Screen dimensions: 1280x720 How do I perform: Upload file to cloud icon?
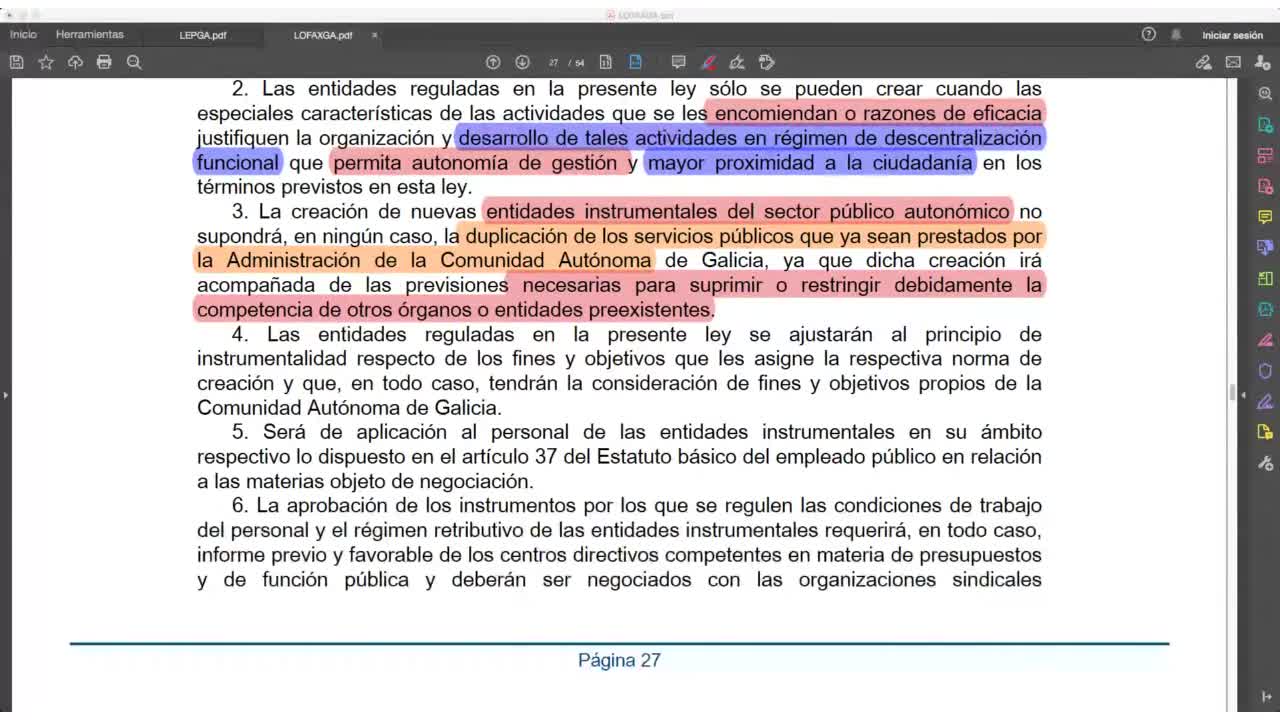(75, 62)
